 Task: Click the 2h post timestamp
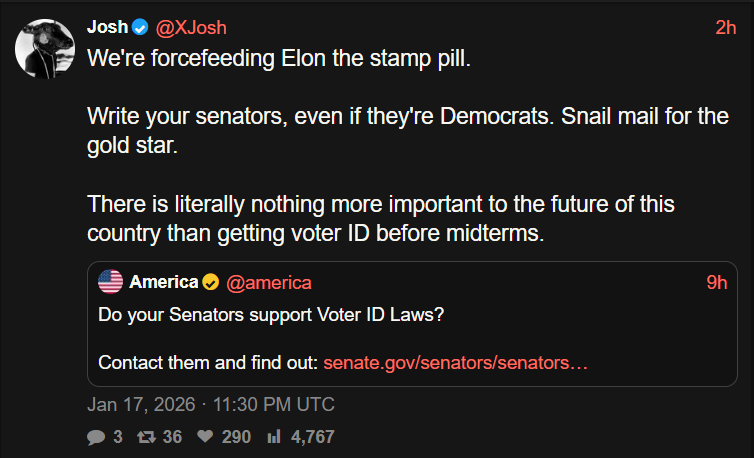[x=725, y=27]
